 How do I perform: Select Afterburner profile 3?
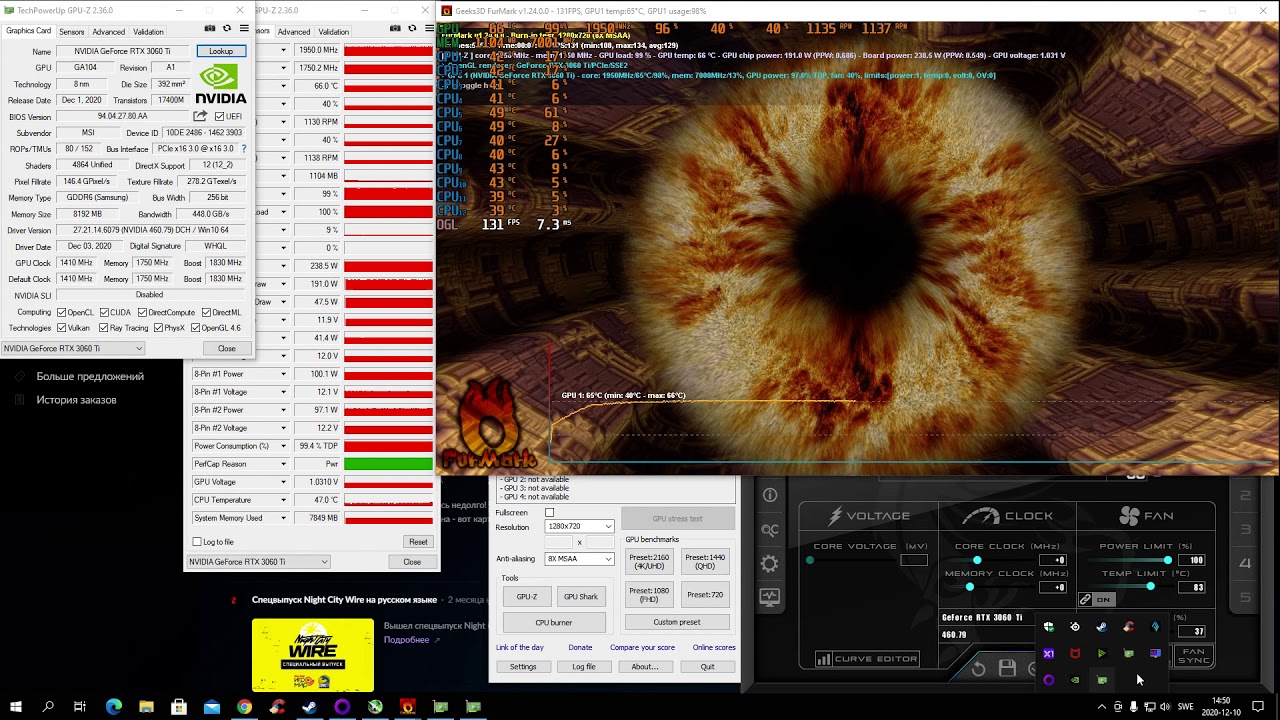(1245, 530)
